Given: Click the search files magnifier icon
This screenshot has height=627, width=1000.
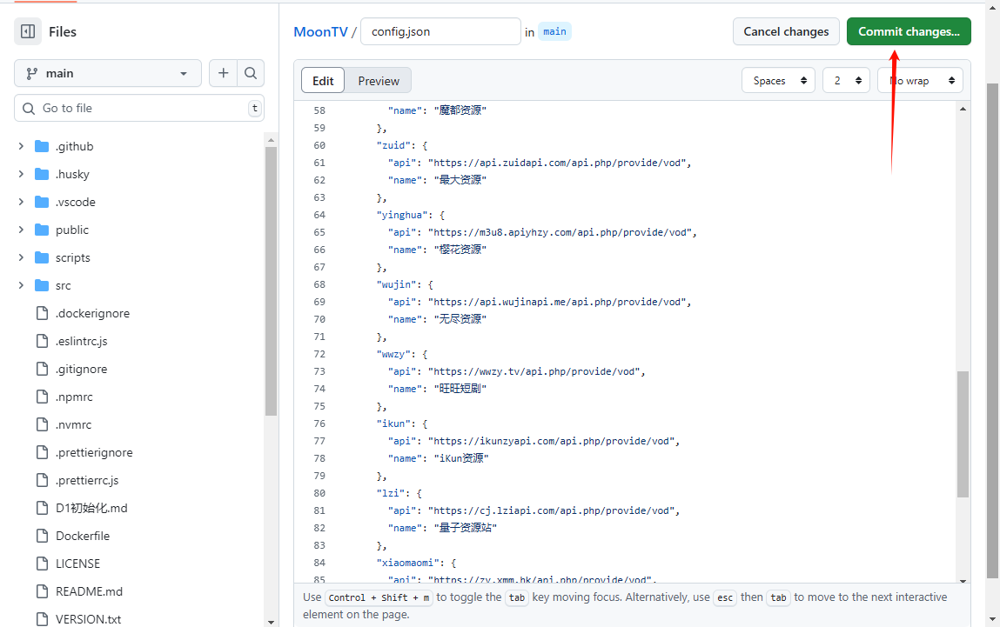Looking at the screenshot, I should point(251,73).
